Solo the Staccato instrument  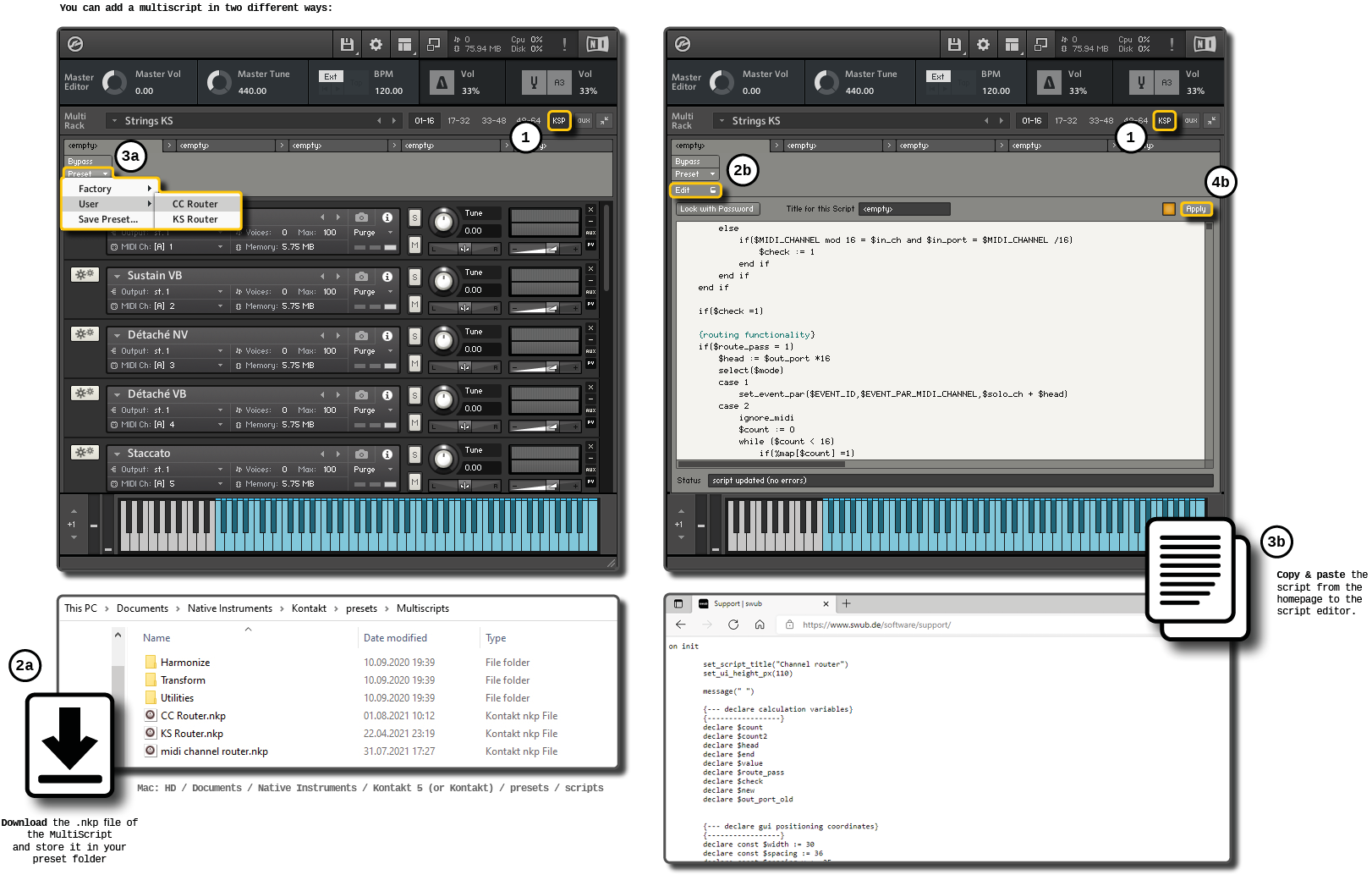414,454
